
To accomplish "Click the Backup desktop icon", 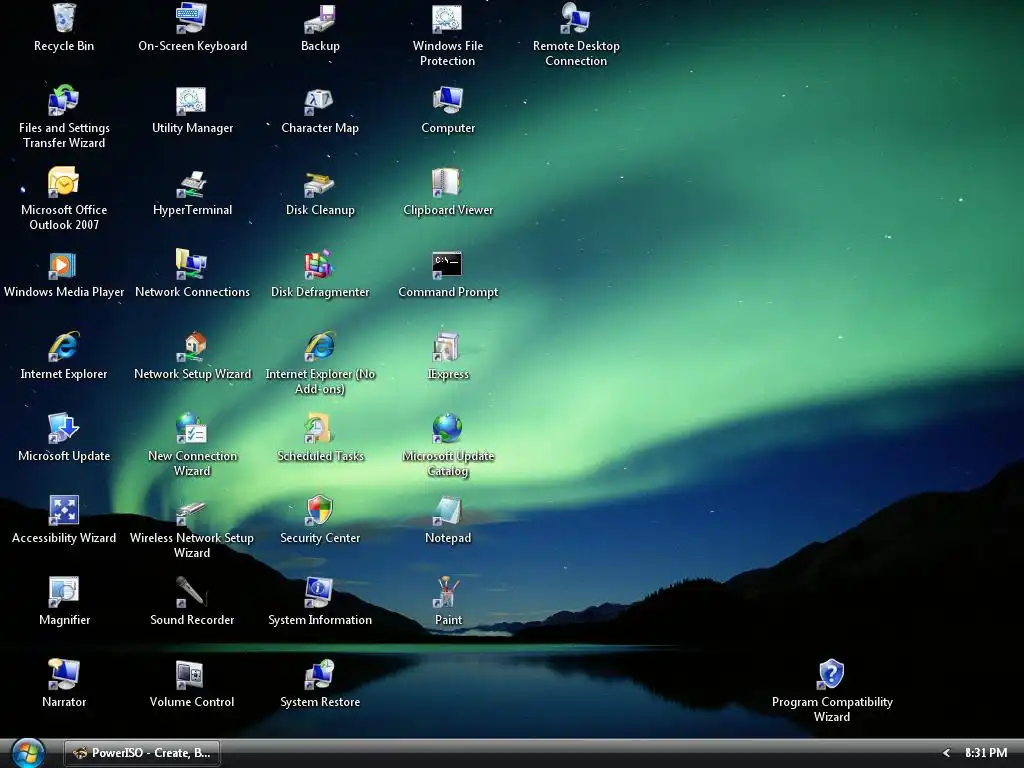I will coord(319,19).
